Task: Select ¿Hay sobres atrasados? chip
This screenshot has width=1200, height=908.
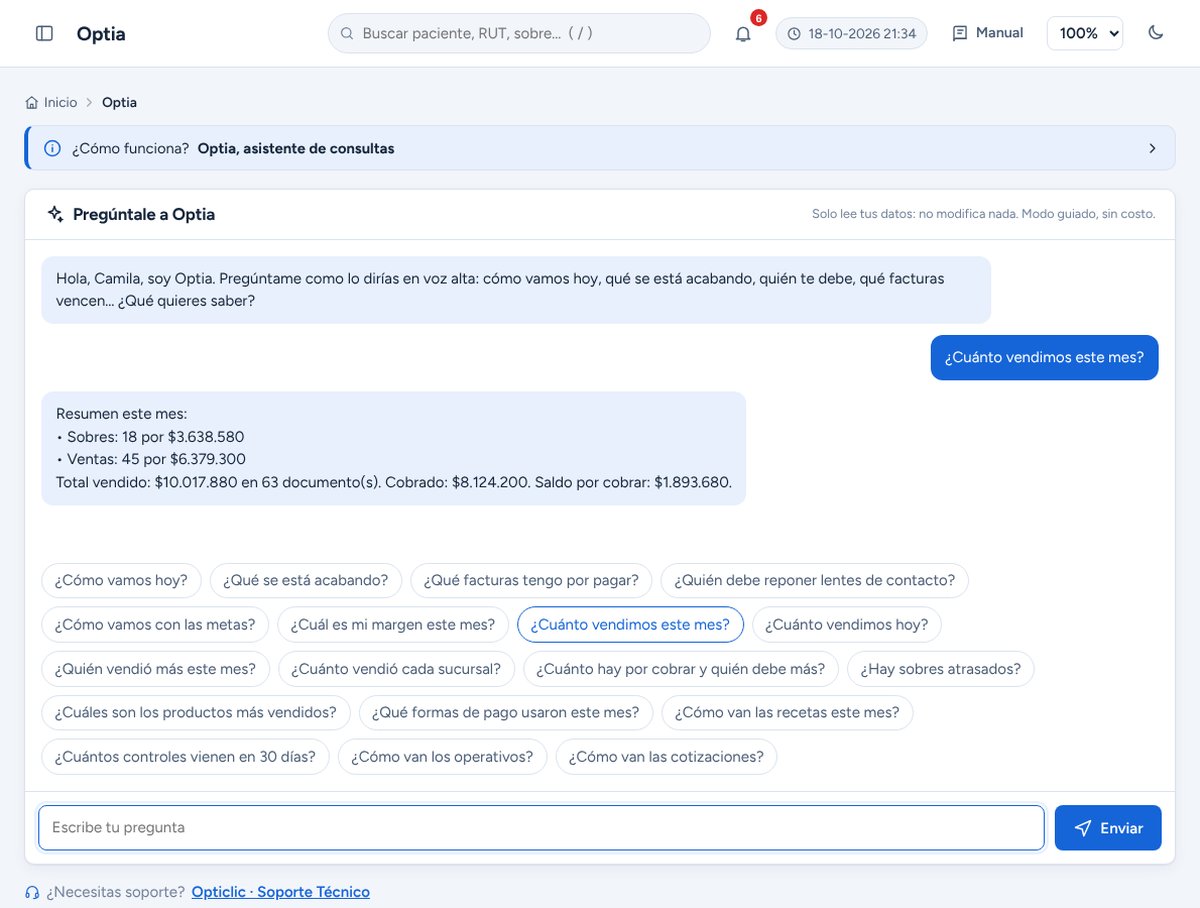Action: coord(940,669)
